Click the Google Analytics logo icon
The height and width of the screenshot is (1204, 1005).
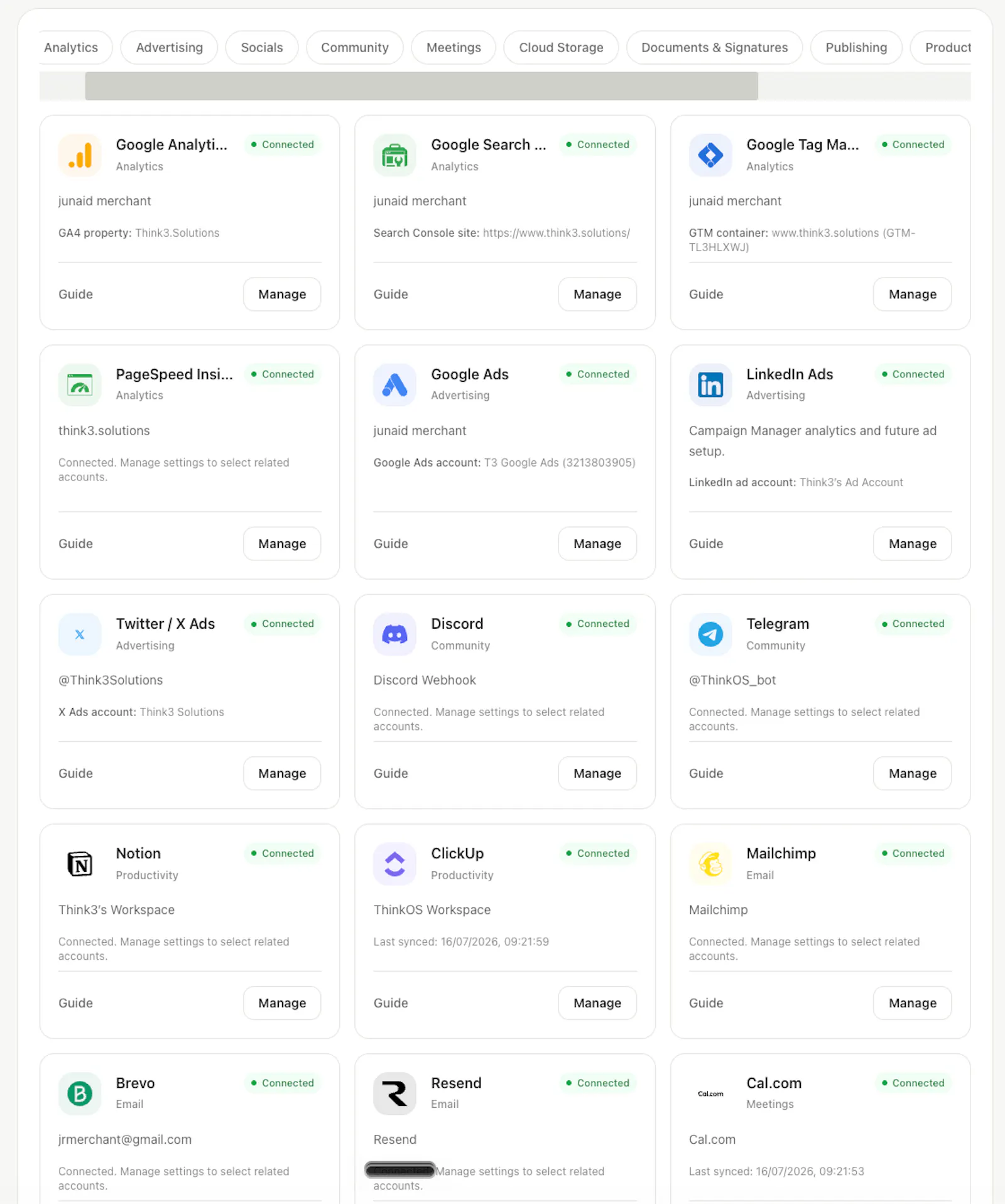point(80,155)
